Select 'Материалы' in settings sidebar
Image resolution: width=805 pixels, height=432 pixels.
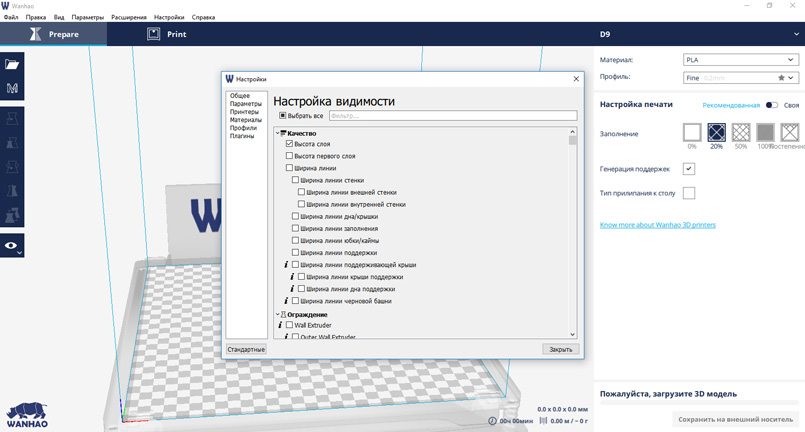point(246,120)
